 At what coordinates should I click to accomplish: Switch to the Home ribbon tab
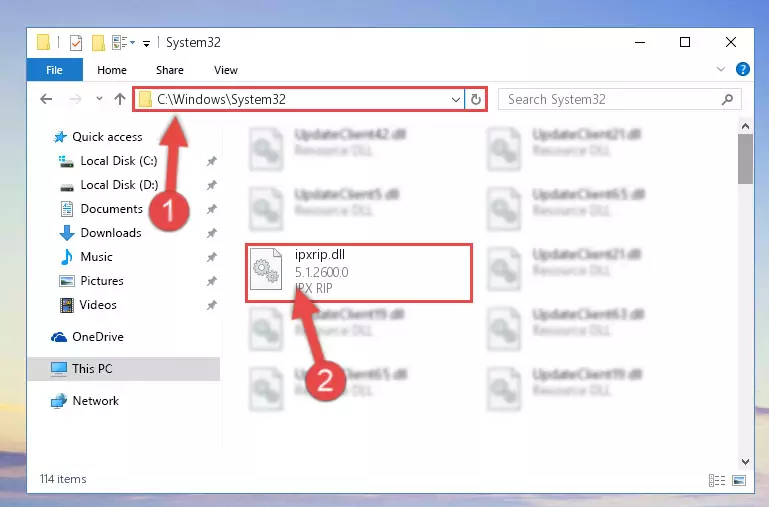coord(112,70)
